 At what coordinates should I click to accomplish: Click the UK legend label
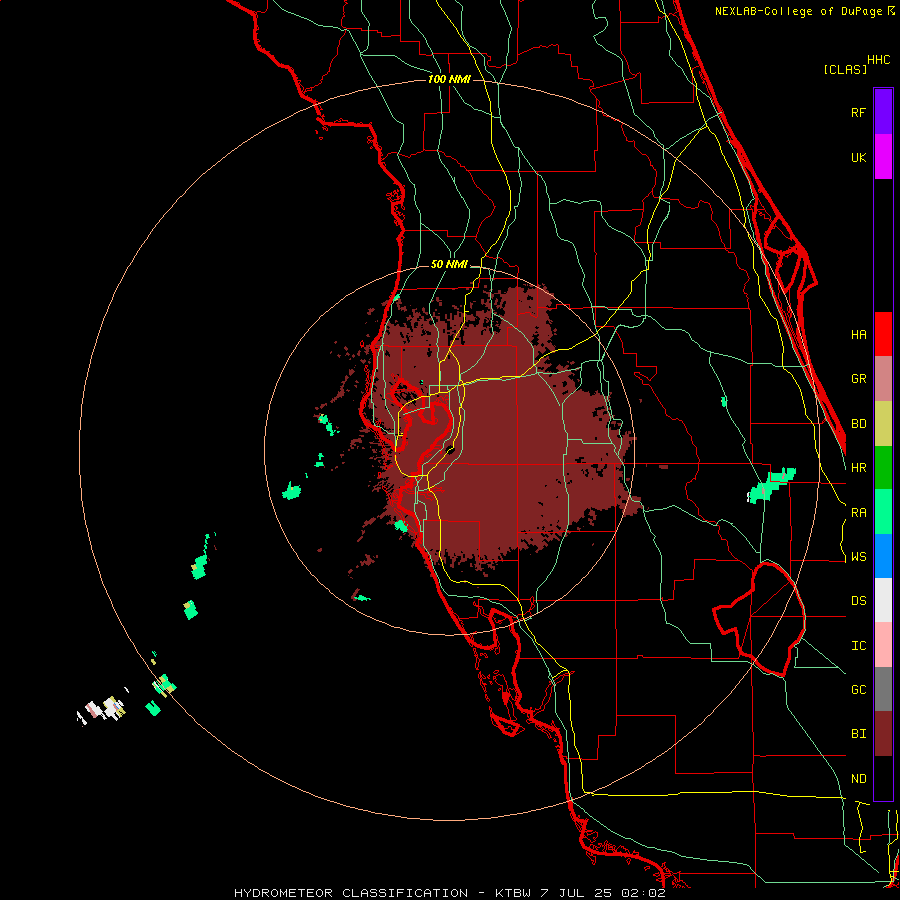point(858,157)
